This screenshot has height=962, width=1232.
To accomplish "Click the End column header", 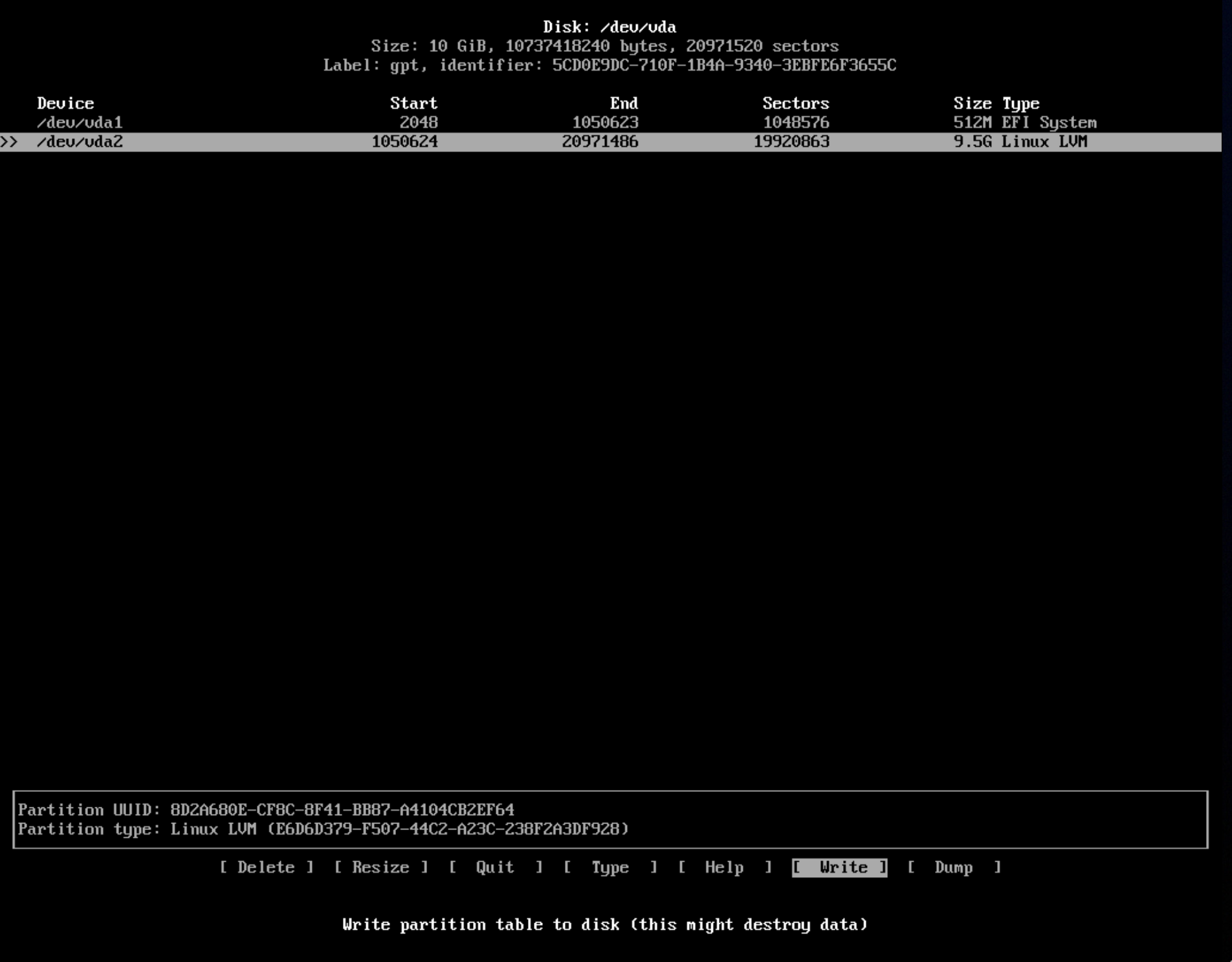I will pyautogui.click(x=624, y=104).
